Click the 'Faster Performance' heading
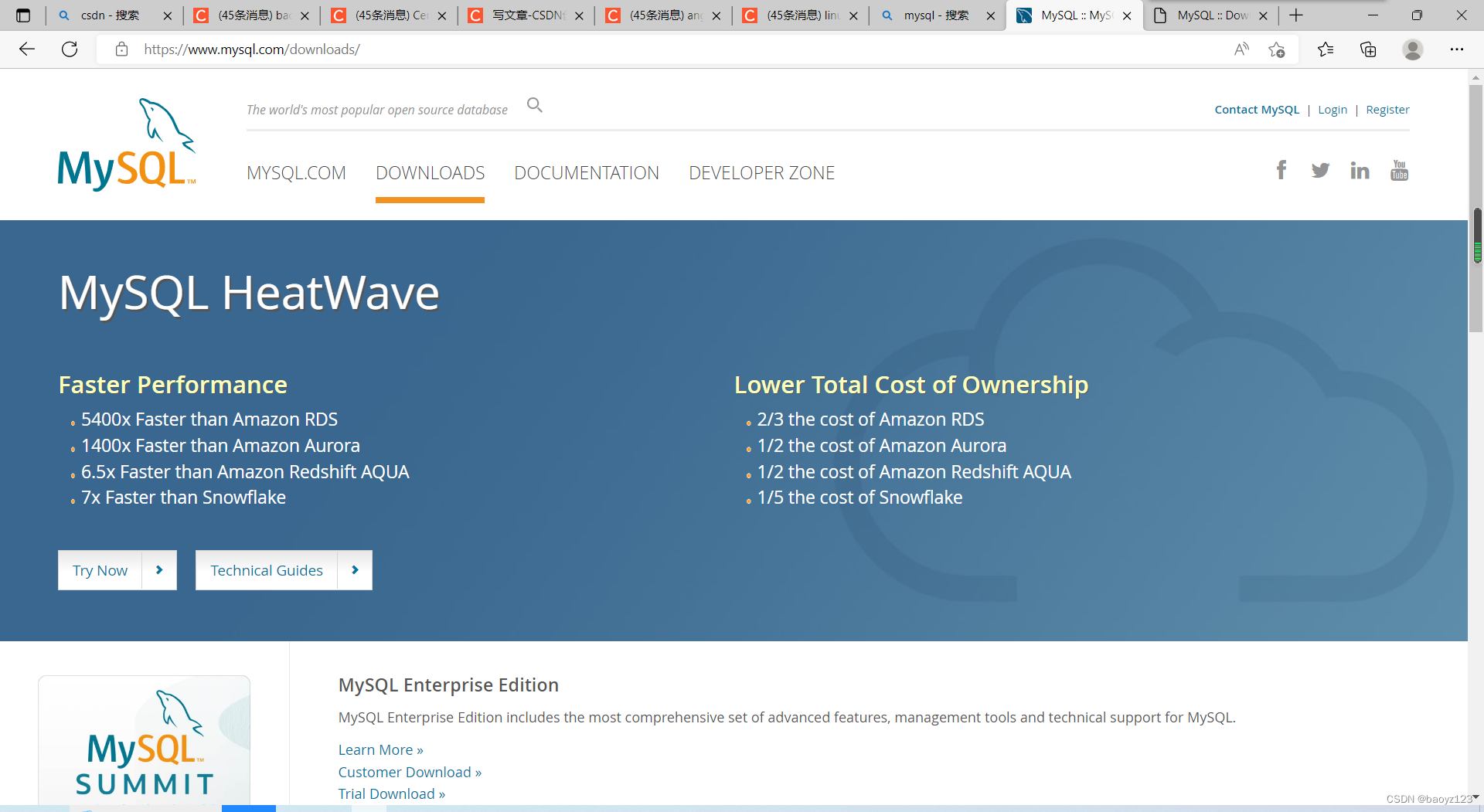The image size is (1484, 812). (x=173, y=385)
